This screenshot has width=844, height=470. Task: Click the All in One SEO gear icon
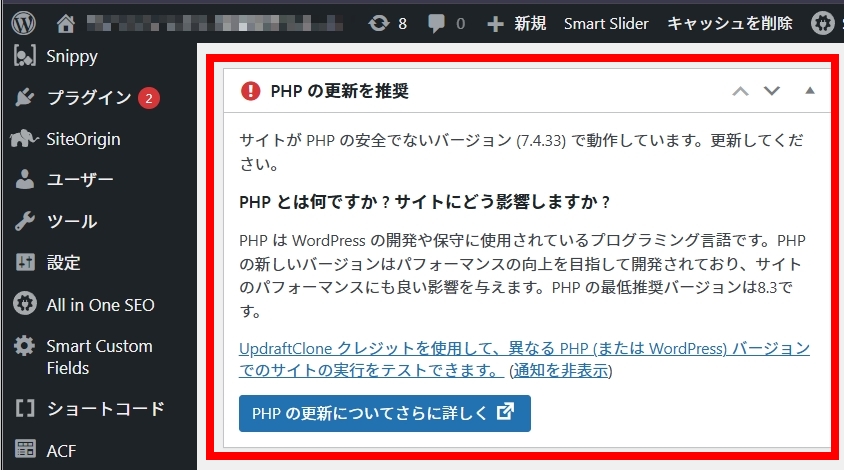25,304
